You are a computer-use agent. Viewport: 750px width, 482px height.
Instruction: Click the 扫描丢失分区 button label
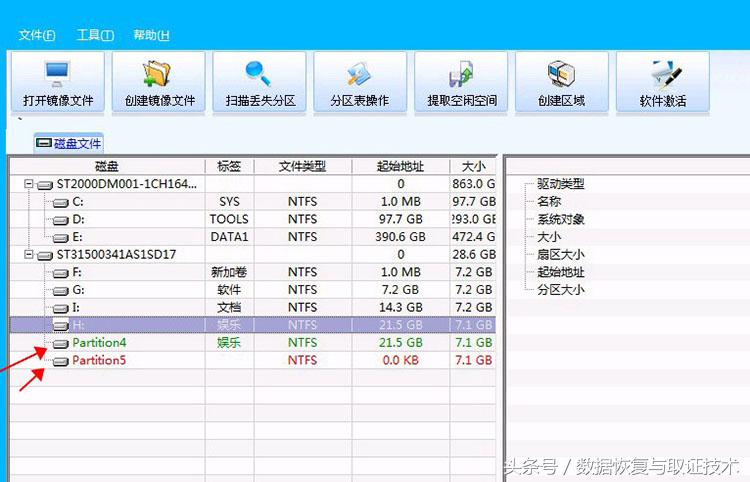click(x=261, y=100)
